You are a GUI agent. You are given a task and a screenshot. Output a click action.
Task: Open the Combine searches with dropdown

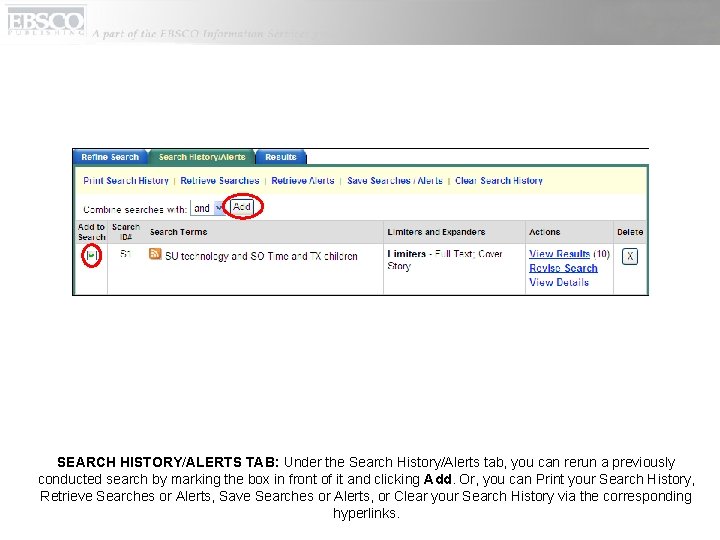click(x=208, y=208)
